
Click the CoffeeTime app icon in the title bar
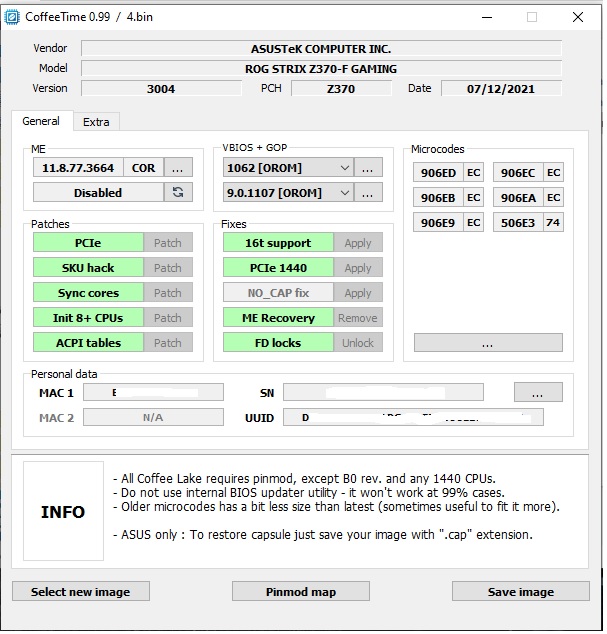click(11, 17)
